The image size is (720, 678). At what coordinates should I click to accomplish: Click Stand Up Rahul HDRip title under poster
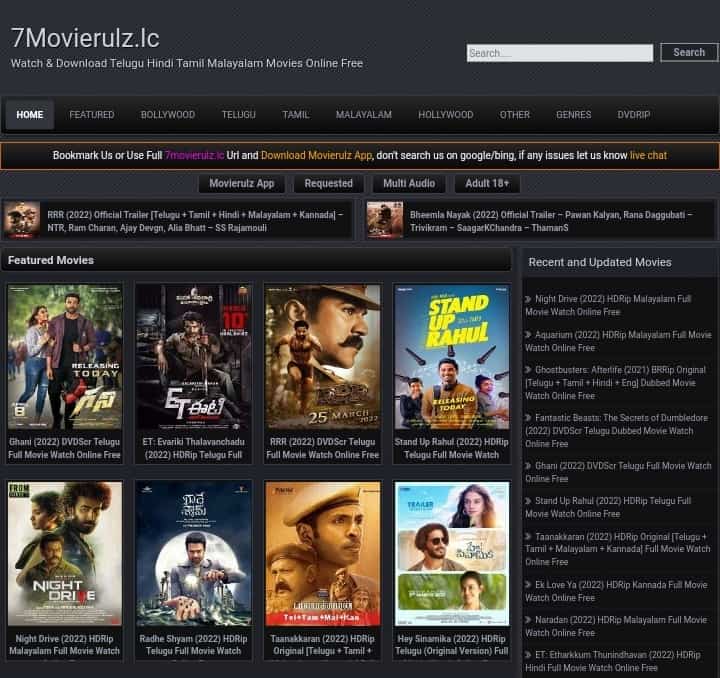(x=452, y=448)
